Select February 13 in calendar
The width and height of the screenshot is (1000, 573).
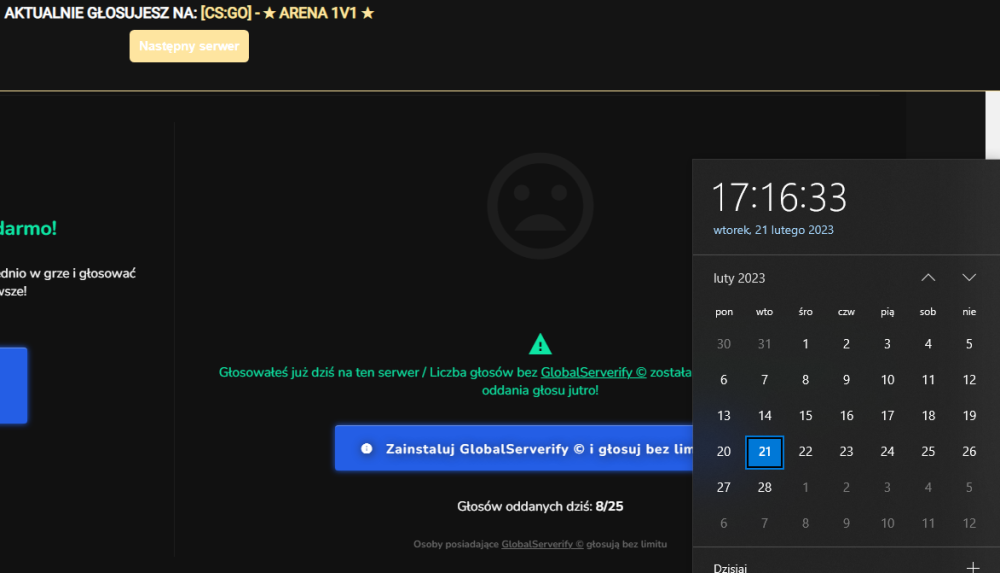[724, 416]
